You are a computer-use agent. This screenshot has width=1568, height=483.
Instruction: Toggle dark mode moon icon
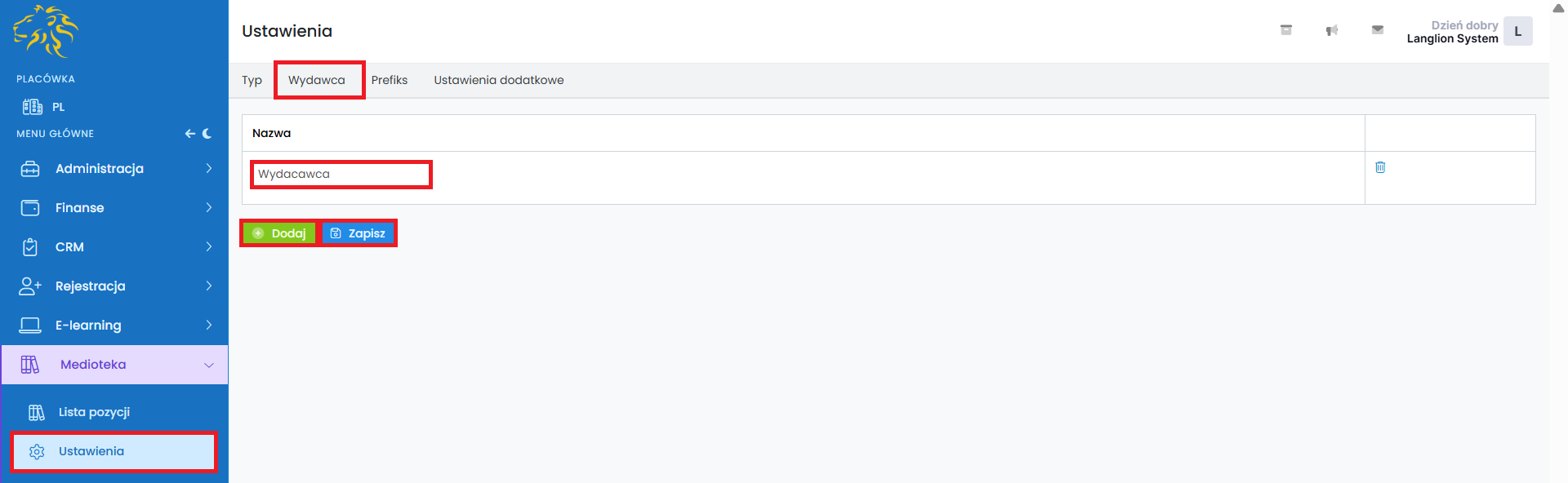coord(207,134)
